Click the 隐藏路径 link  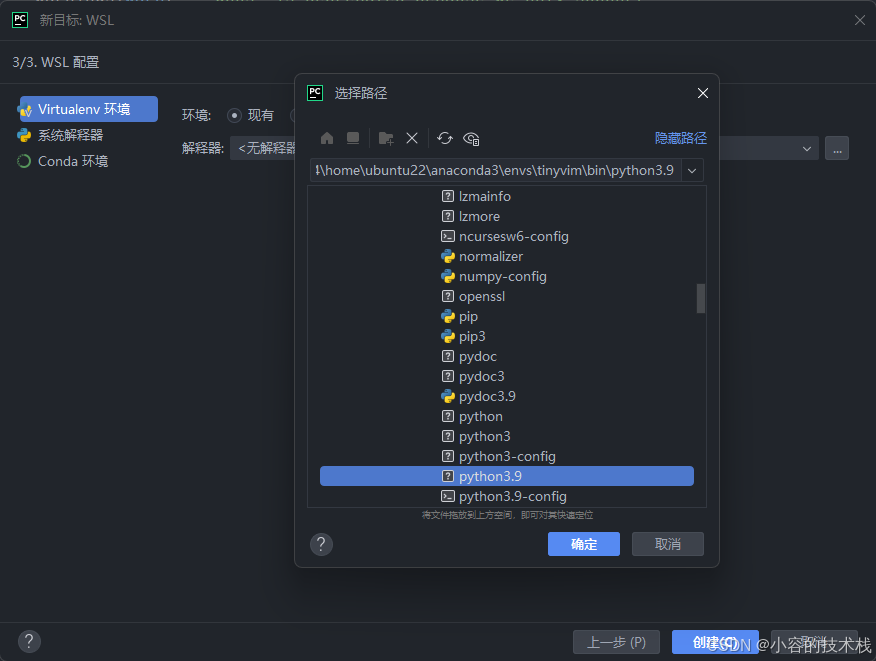[x=680, y=138]
